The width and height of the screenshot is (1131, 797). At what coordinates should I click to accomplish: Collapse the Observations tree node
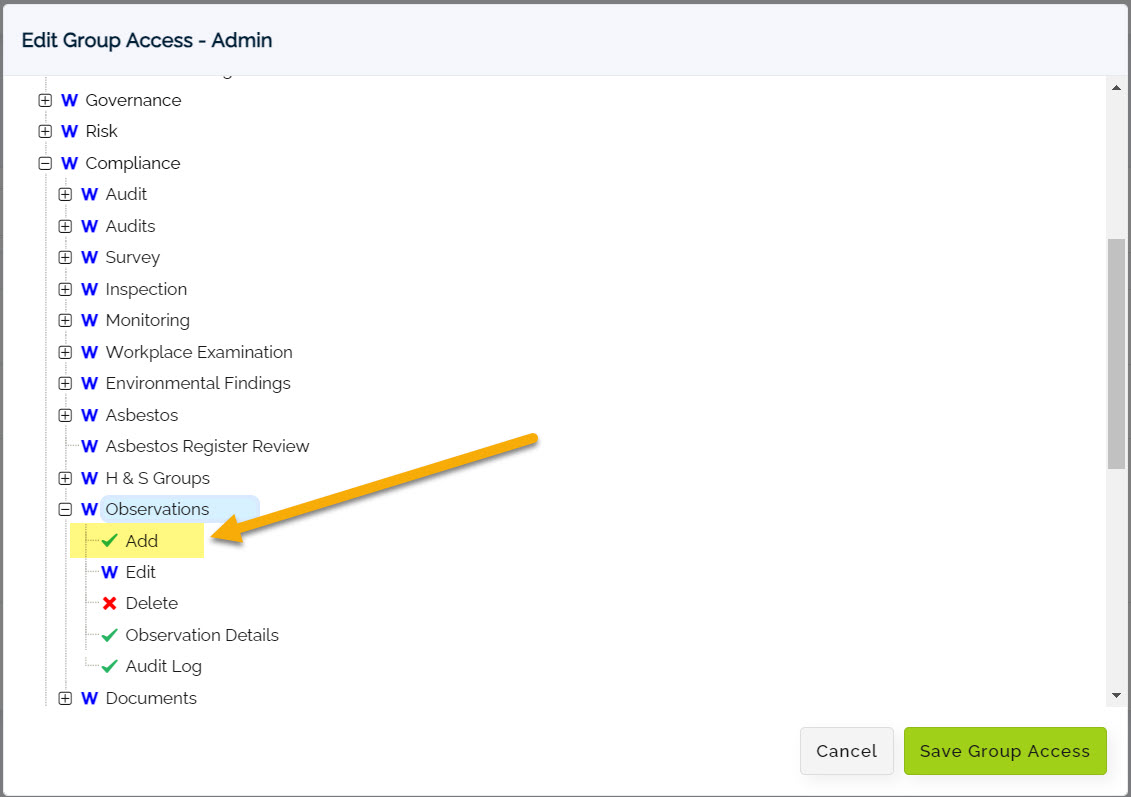pyautogui.click(x=65, y=510)
